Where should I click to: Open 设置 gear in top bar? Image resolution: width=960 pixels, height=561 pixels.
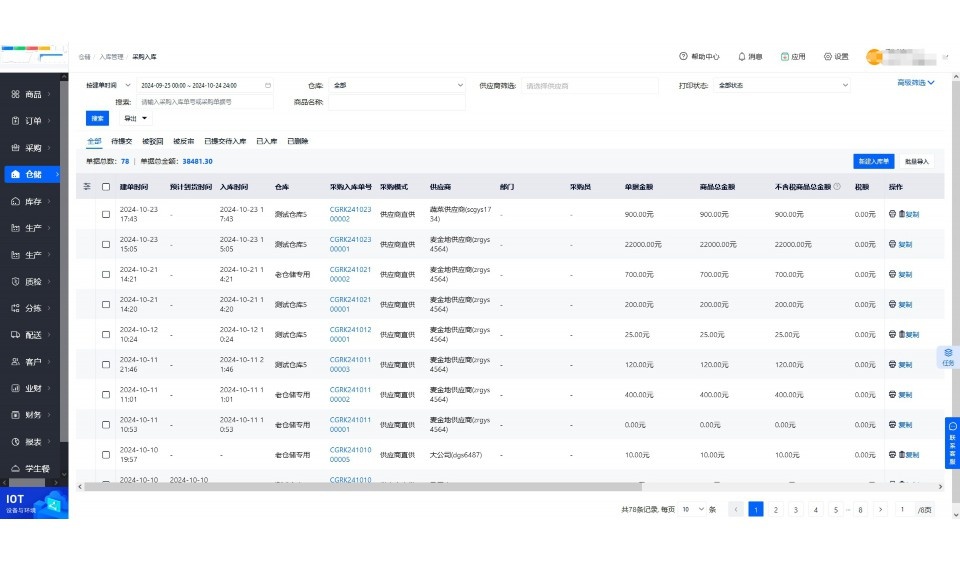point(827,57)
